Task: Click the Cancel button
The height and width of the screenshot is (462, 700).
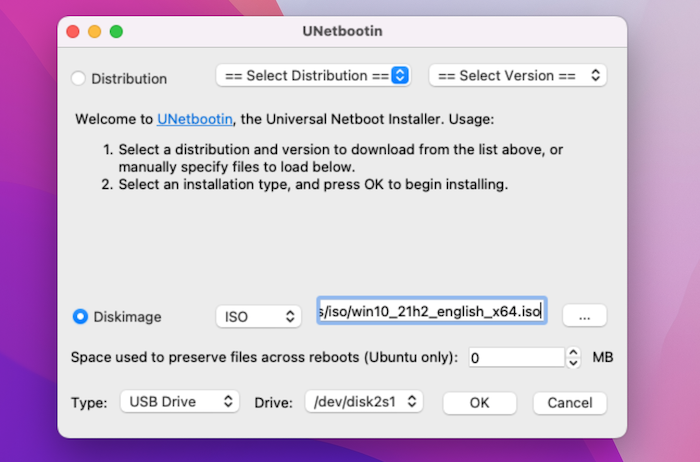Action: point(570,403)
